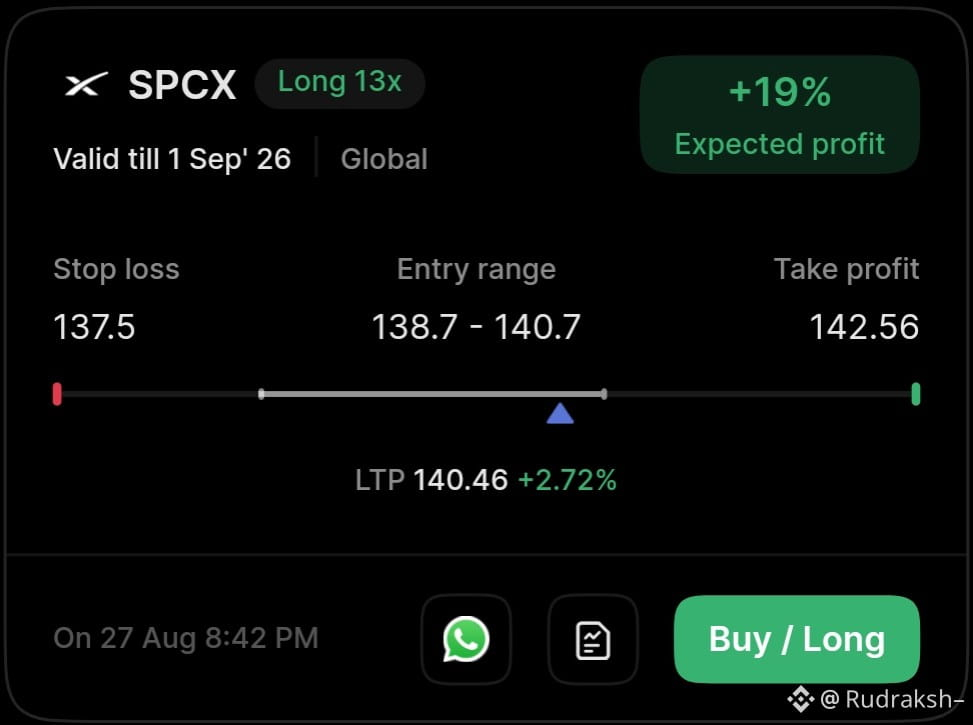
Task: Click the Valid till 1 Sep' 26 text
Action: 172,159
